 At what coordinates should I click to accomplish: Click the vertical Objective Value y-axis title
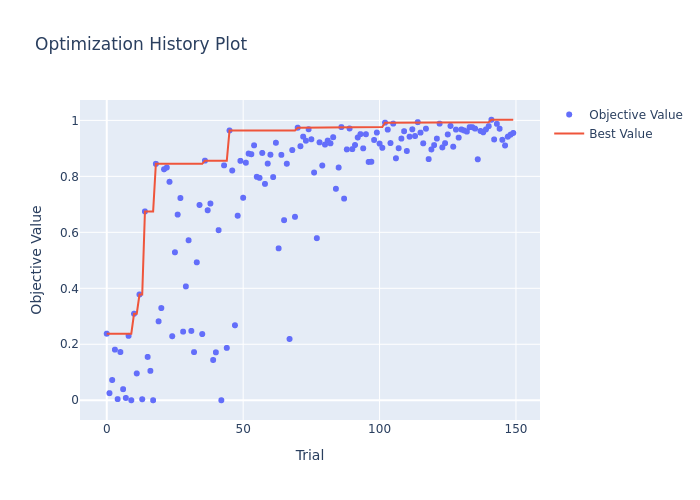[x=38, y=259]
